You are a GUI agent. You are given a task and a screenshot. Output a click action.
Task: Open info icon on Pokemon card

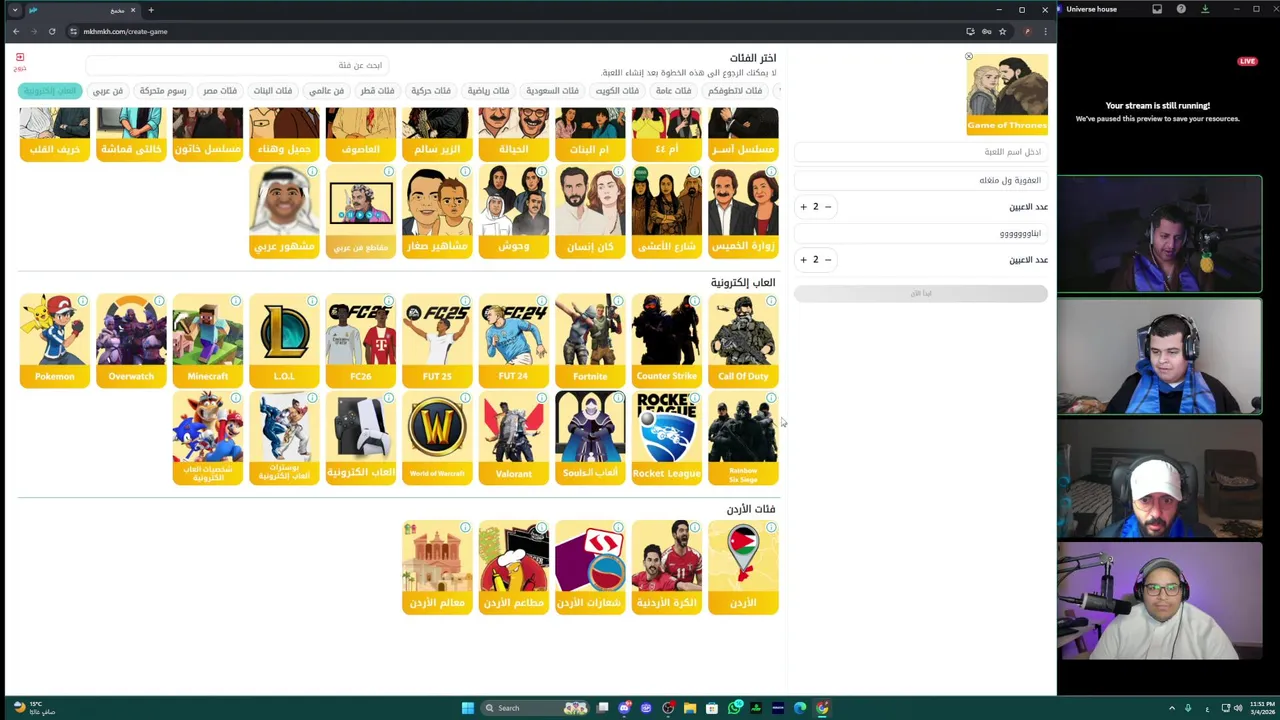pyautogui.click(x=82, y=301)
